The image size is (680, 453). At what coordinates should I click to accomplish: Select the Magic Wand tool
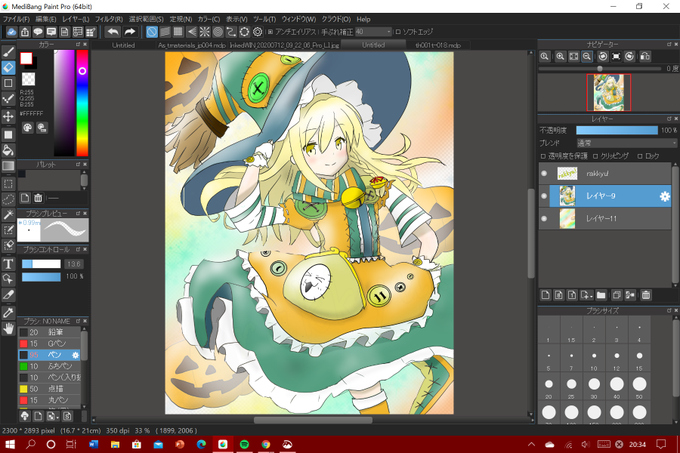tap(8, 215)
